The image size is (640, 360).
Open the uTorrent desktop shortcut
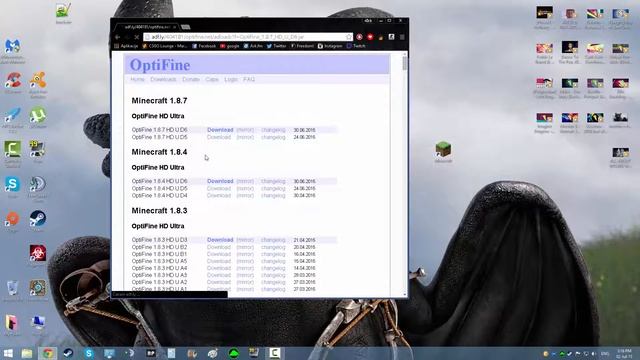click(38, 118)
